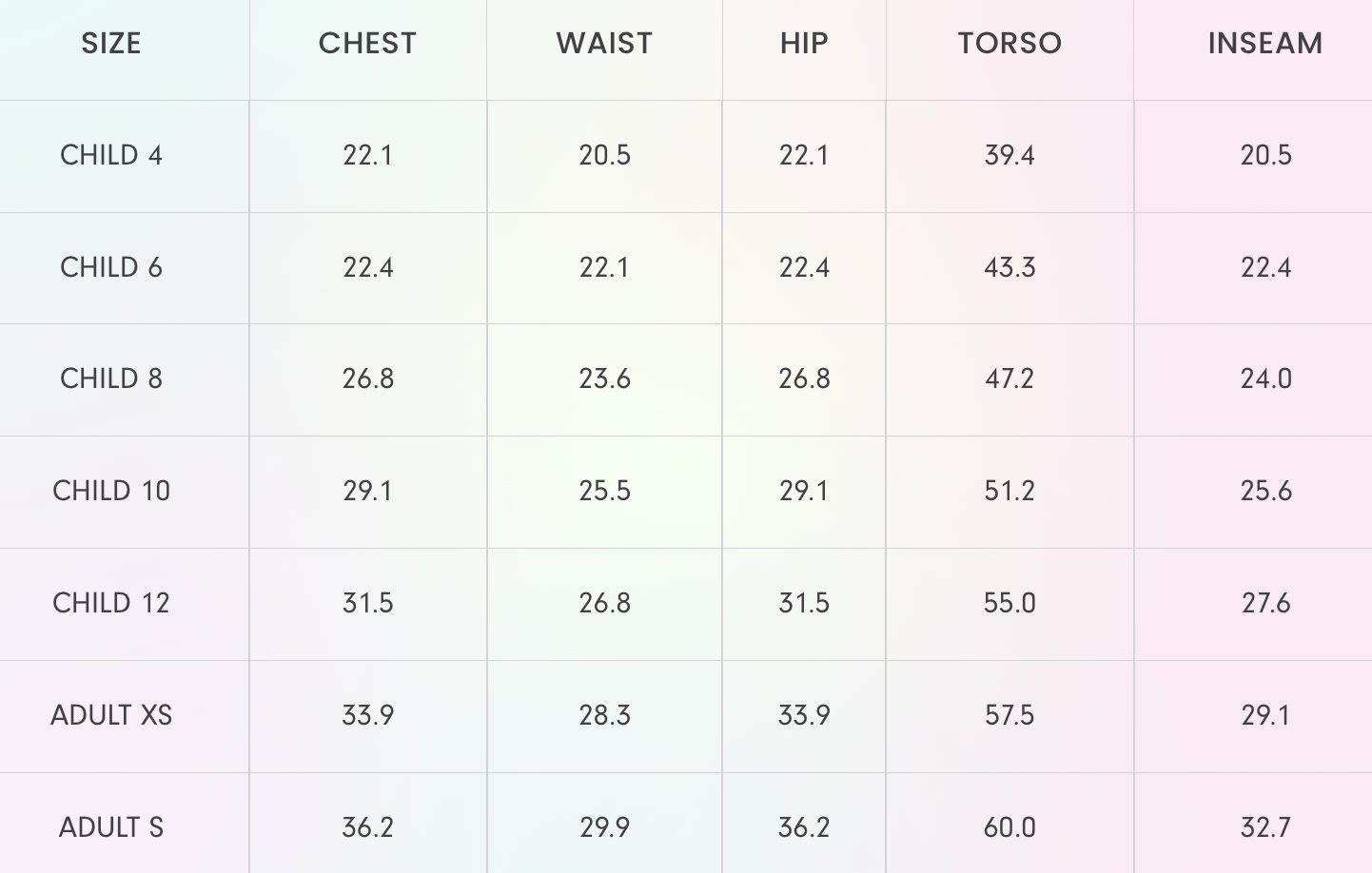The height and width of the screenshot is (873, 1372).
Task: Select CHILD 12 inseam value 27.6
Action: (x=1265, y=603)
